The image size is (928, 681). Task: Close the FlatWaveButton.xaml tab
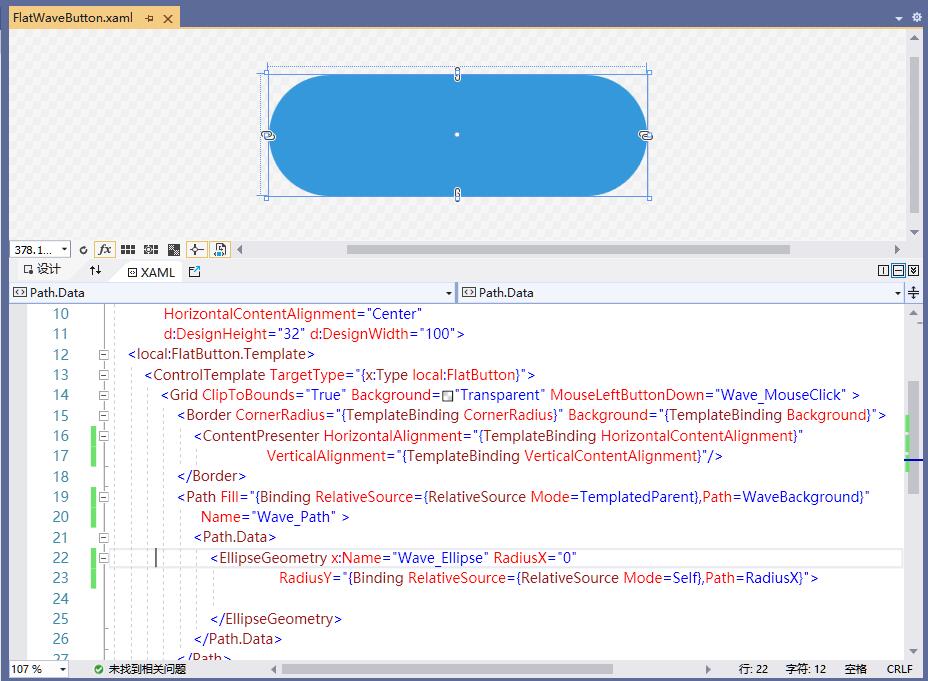point(168,19)
